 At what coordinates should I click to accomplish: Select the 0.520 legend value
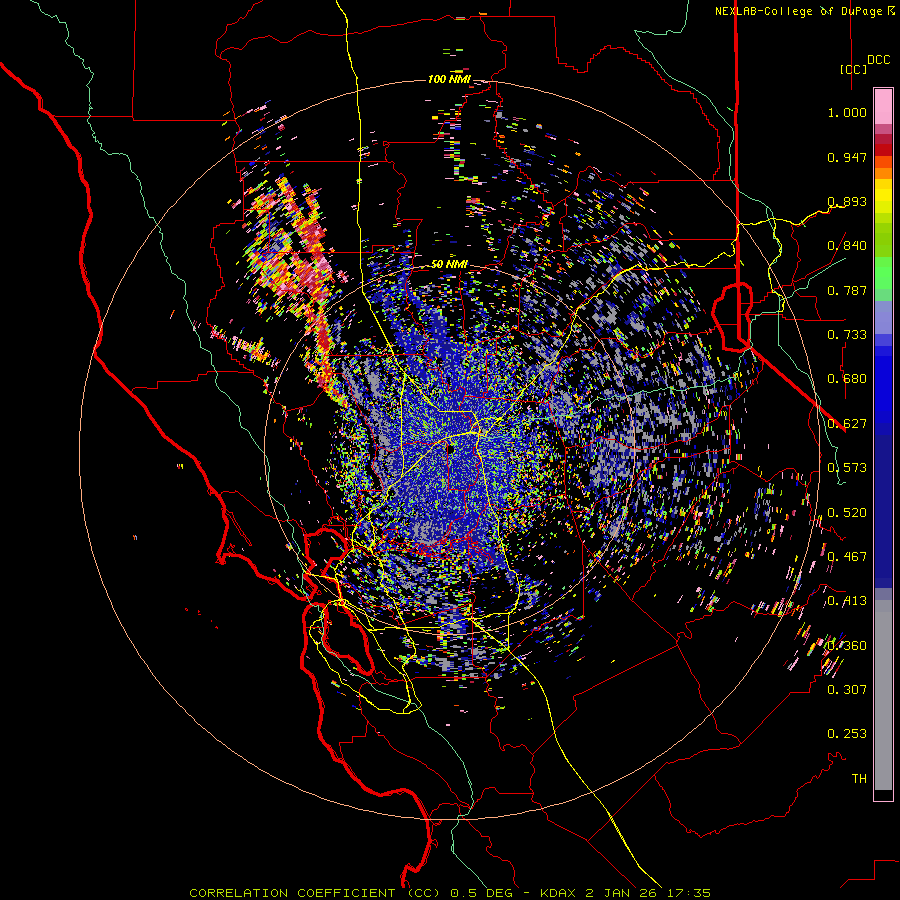pyautogui.click(x=847, y=513)
